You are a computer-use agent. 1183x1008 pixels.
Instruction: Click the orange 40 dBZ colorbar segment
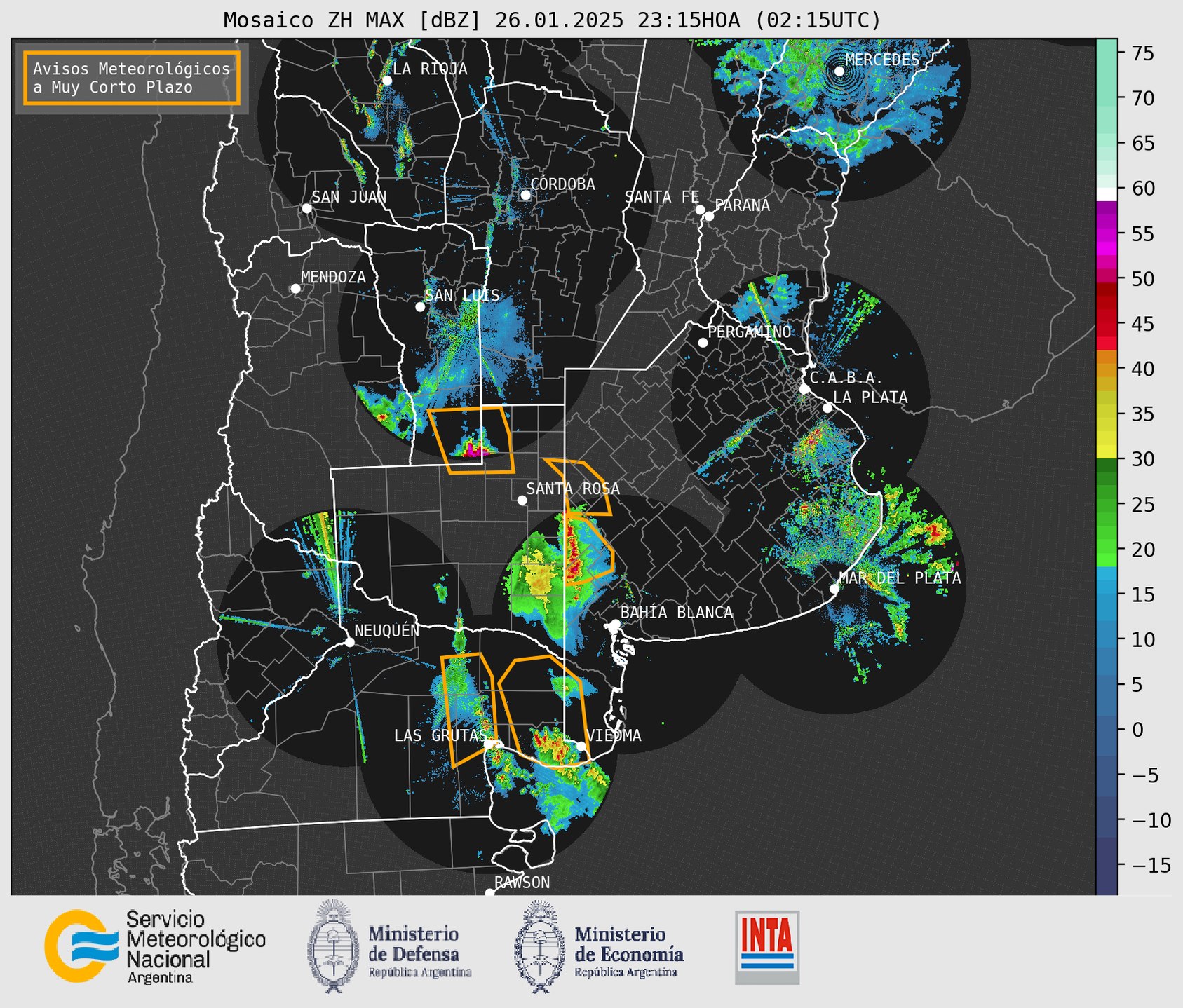(x=1107, y=369)
